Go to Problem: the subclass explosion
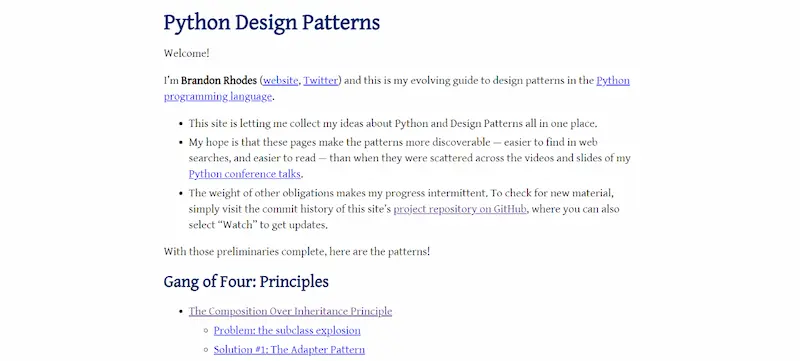This screenshot has height=361, width=800. (x=287, y=330)
